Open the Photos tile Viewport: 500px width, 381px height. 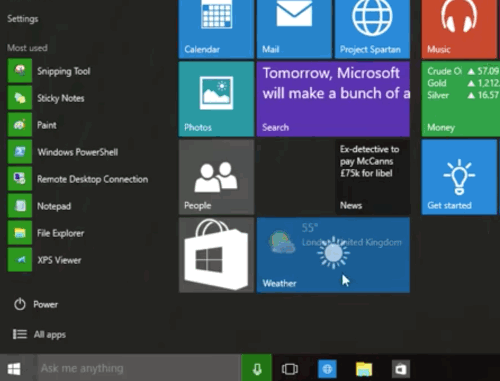point(216,99)
